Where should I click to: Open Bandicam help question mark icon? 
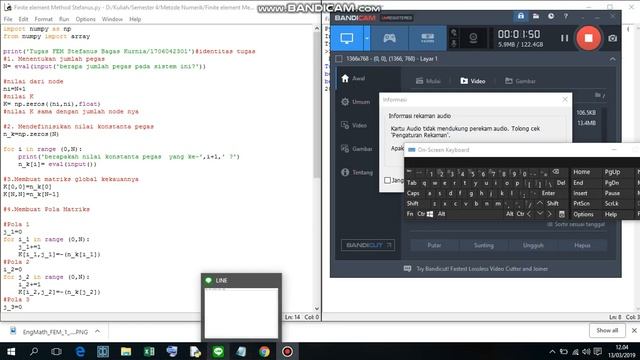click(x=566, y=16)
